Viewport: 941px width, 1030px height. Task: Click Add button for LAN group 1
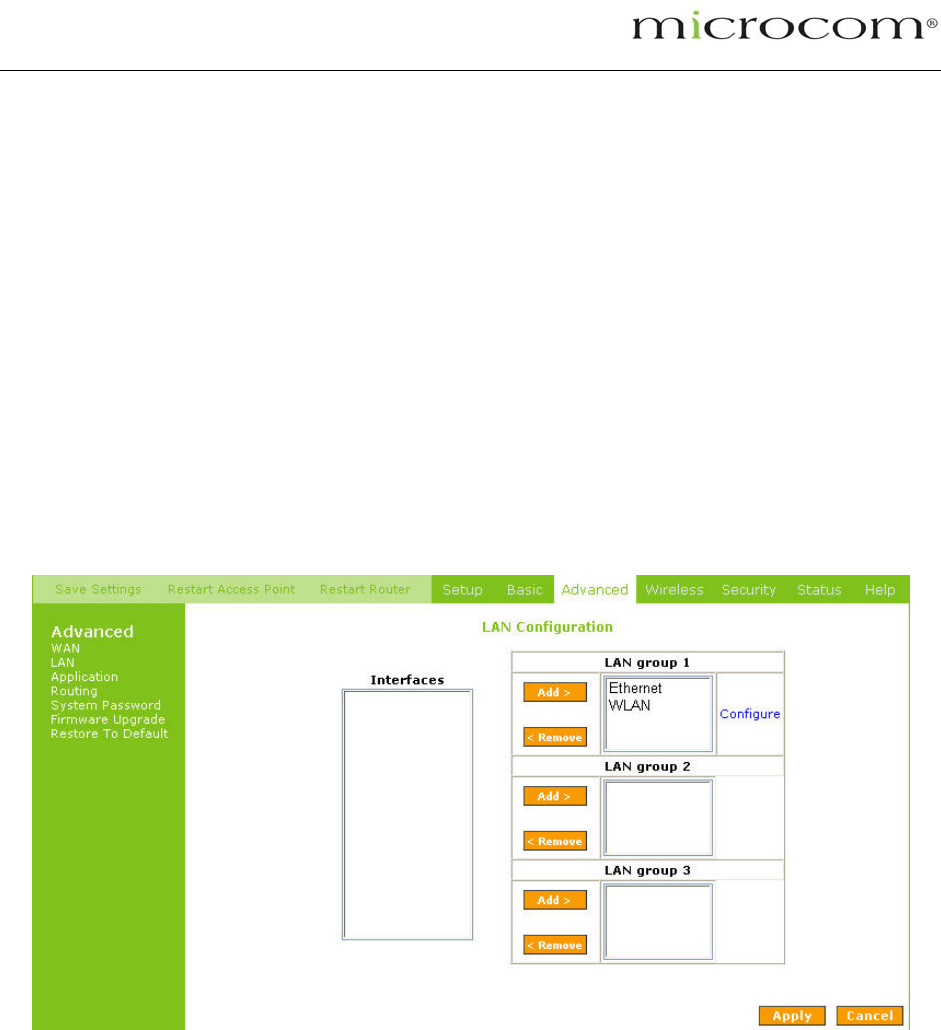tap(554, 693)
